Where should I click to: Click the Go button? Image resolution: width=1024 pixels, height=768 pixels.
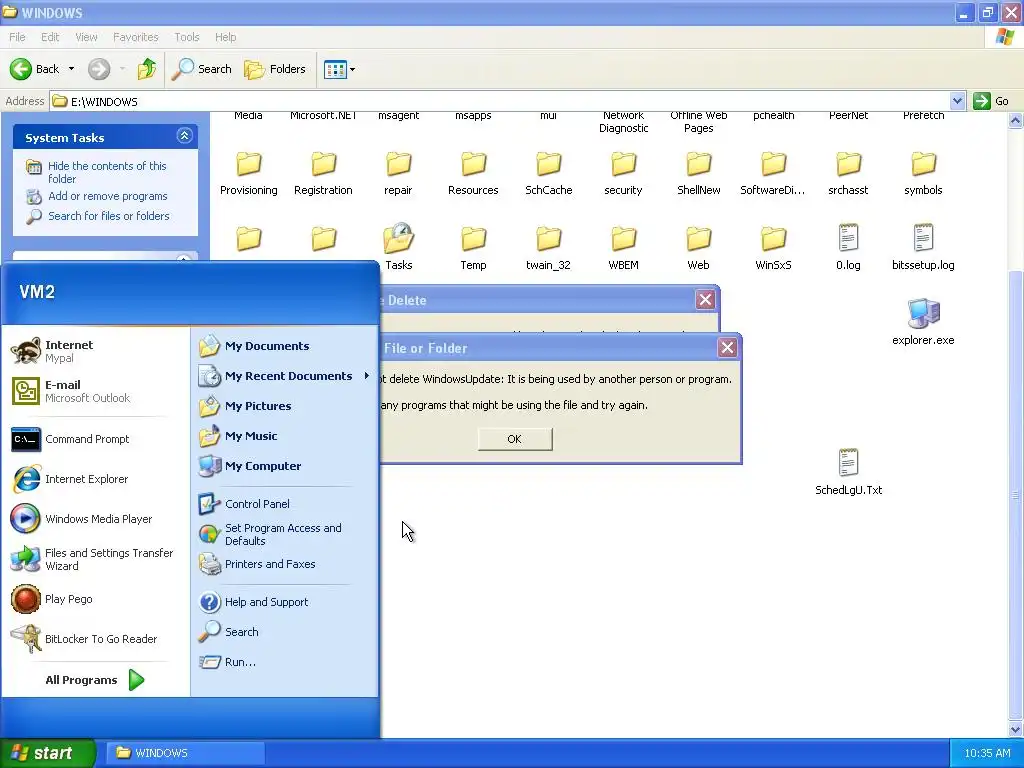pyautogui.click(x=992, y=101)
